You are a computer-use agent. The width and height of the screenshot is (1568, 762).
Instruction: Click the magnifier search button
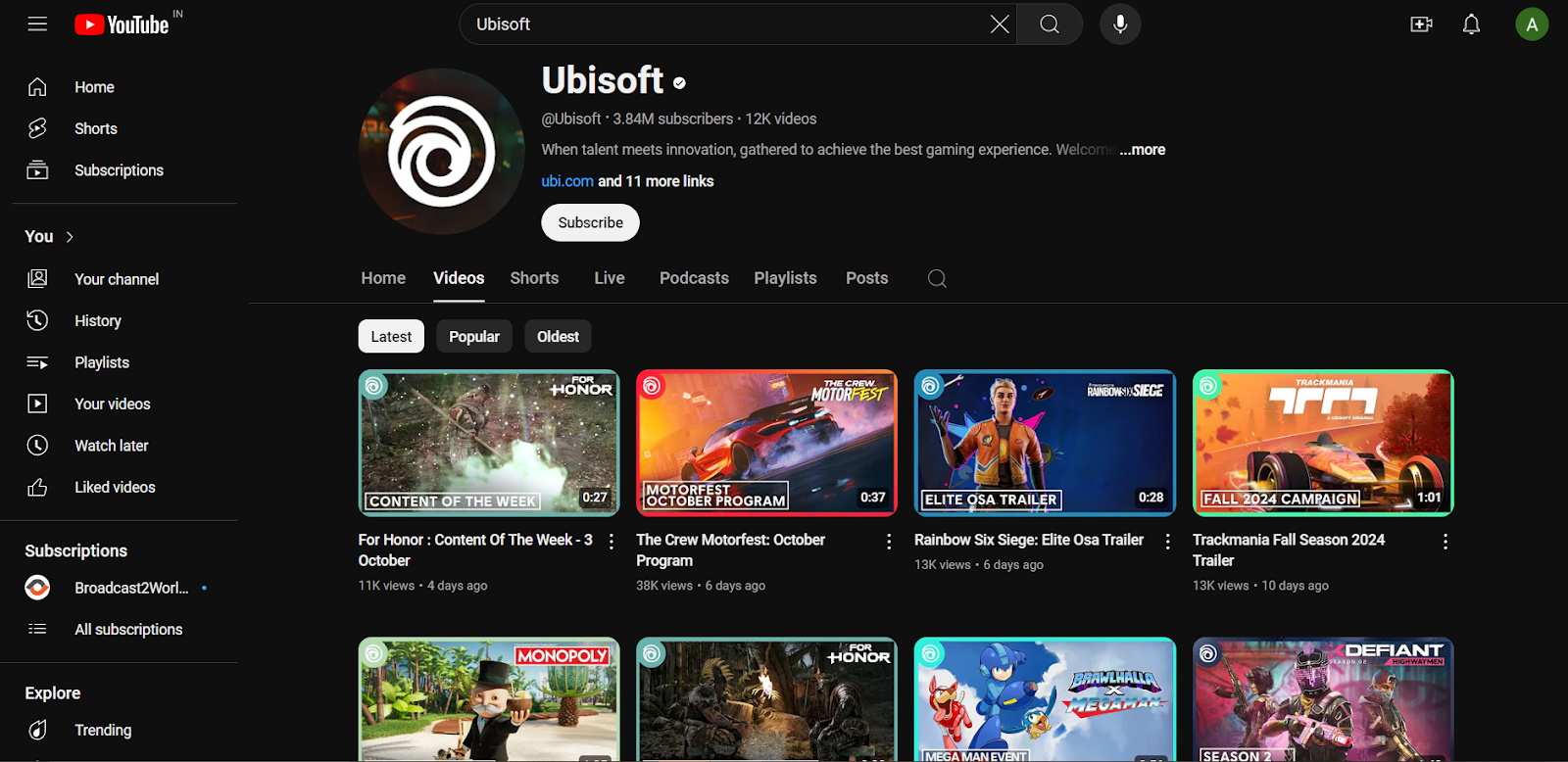click(1050, 24)
